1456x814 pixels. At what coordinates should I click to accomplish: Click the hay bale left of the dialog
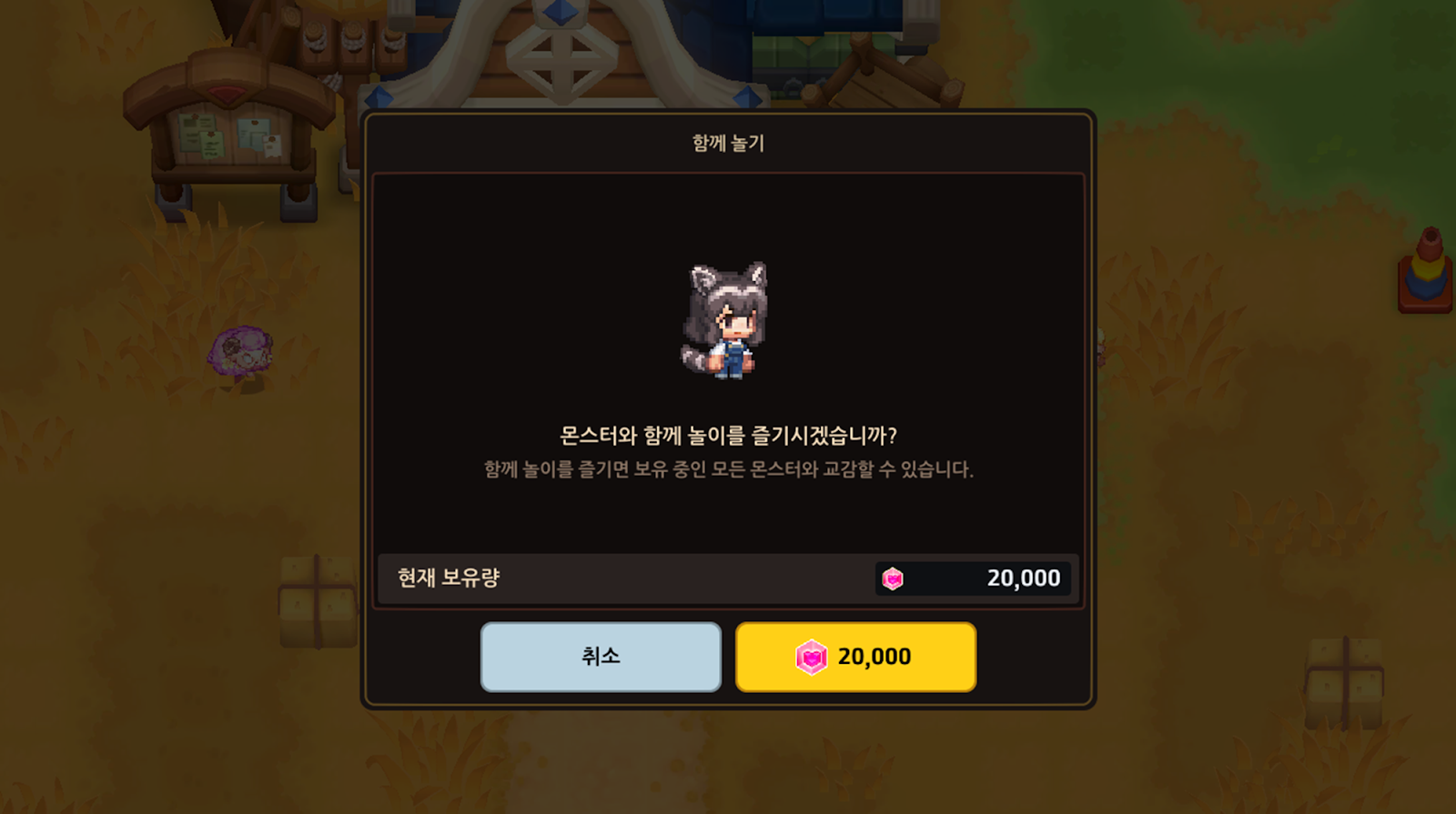(318, 602)
